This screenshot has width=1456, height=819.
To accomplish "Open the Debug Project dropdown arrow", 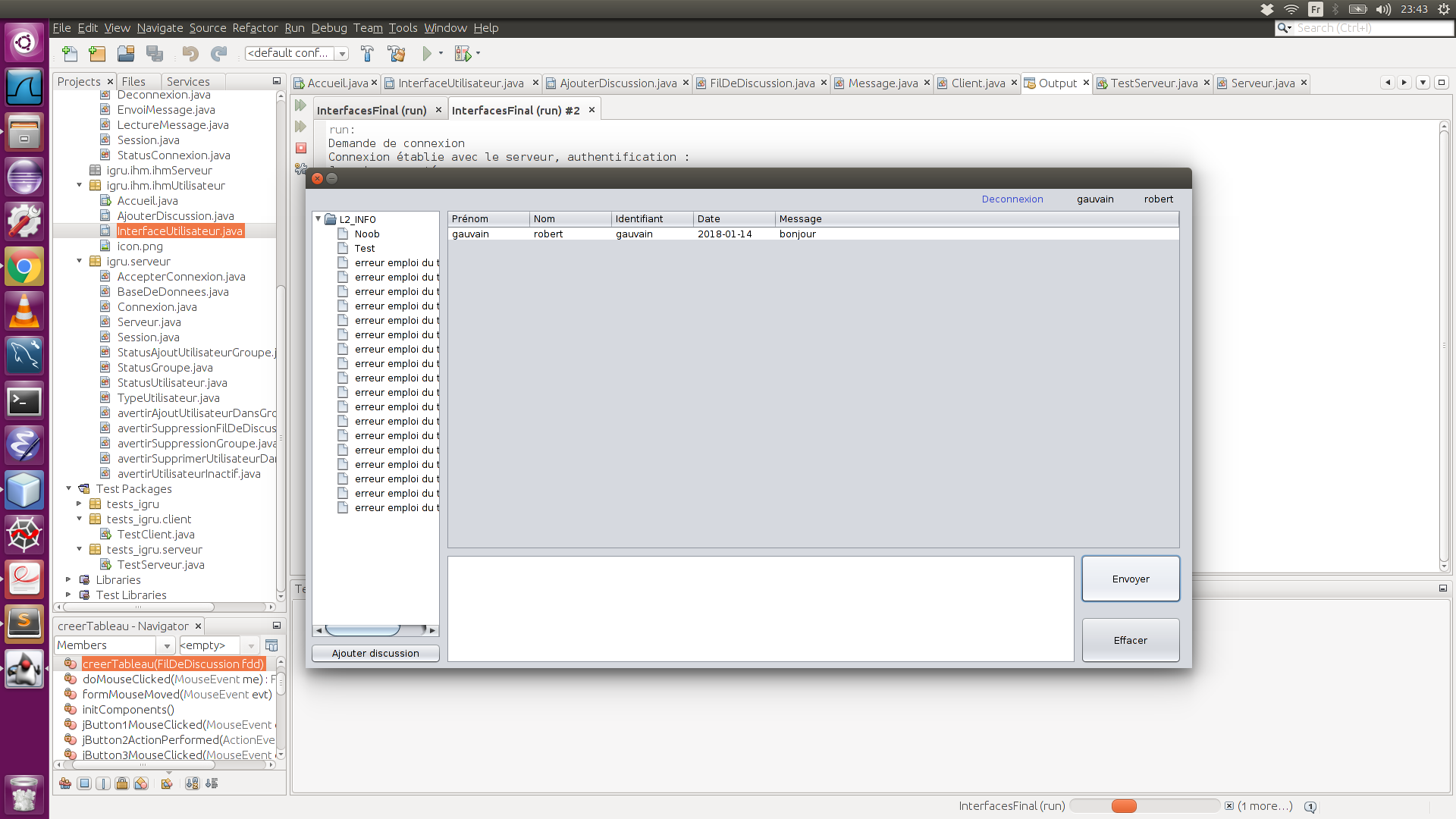I will [x=478, y=53].
